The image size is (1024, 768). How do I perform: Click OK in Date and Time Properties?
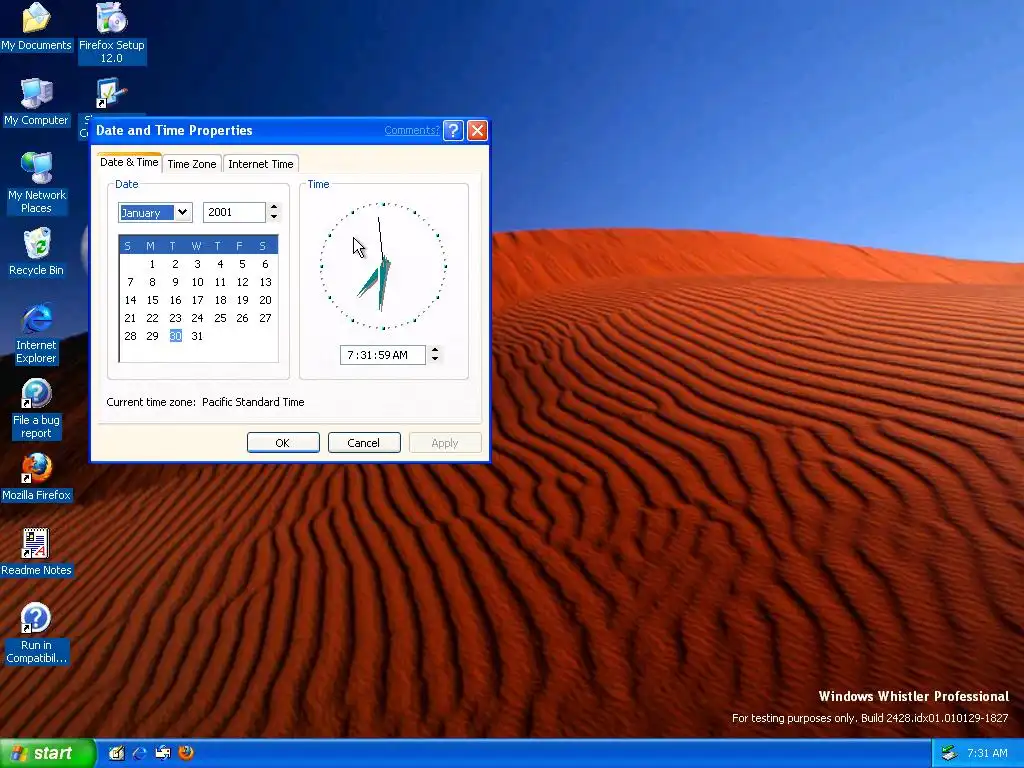[x=283, y=443]
